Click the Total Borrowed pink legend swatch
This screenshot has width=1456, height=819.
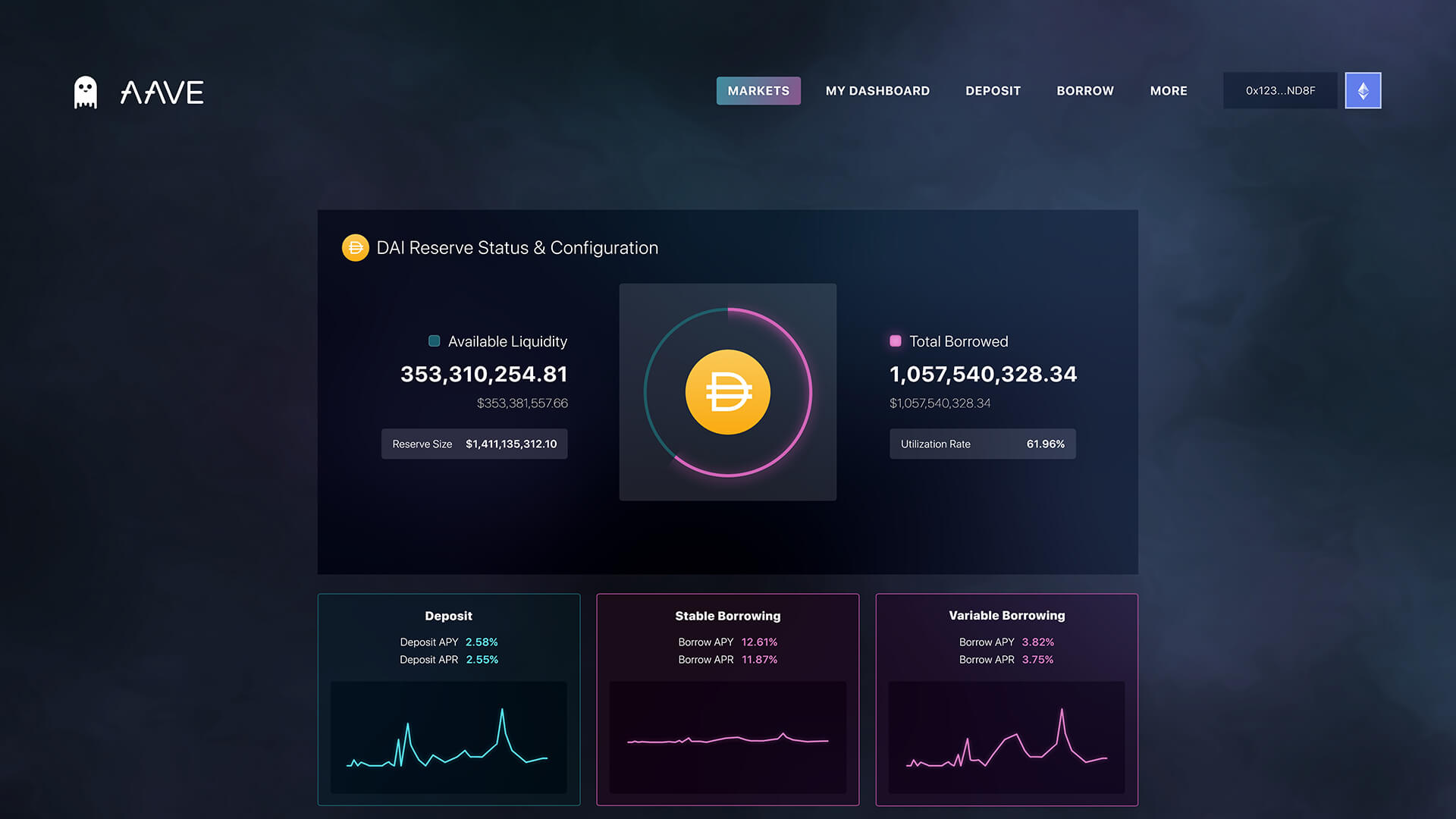[896, 341]
